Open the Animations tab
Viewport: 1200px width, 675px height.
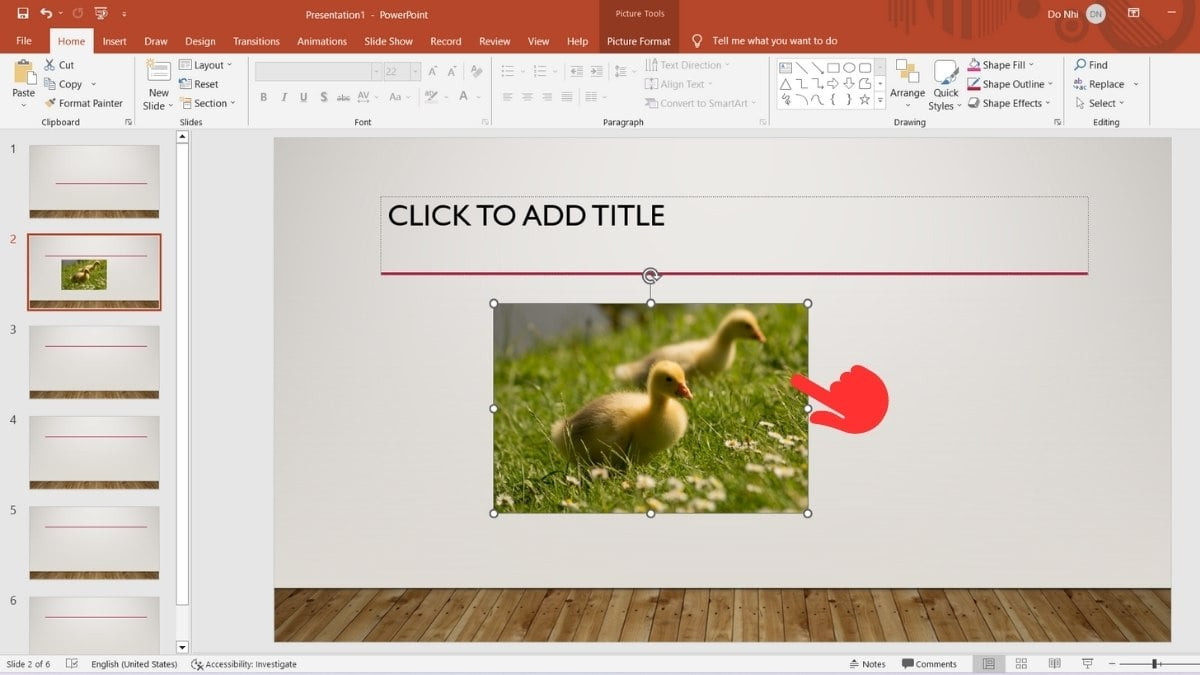pyautogui.click(x=322, y=41)
